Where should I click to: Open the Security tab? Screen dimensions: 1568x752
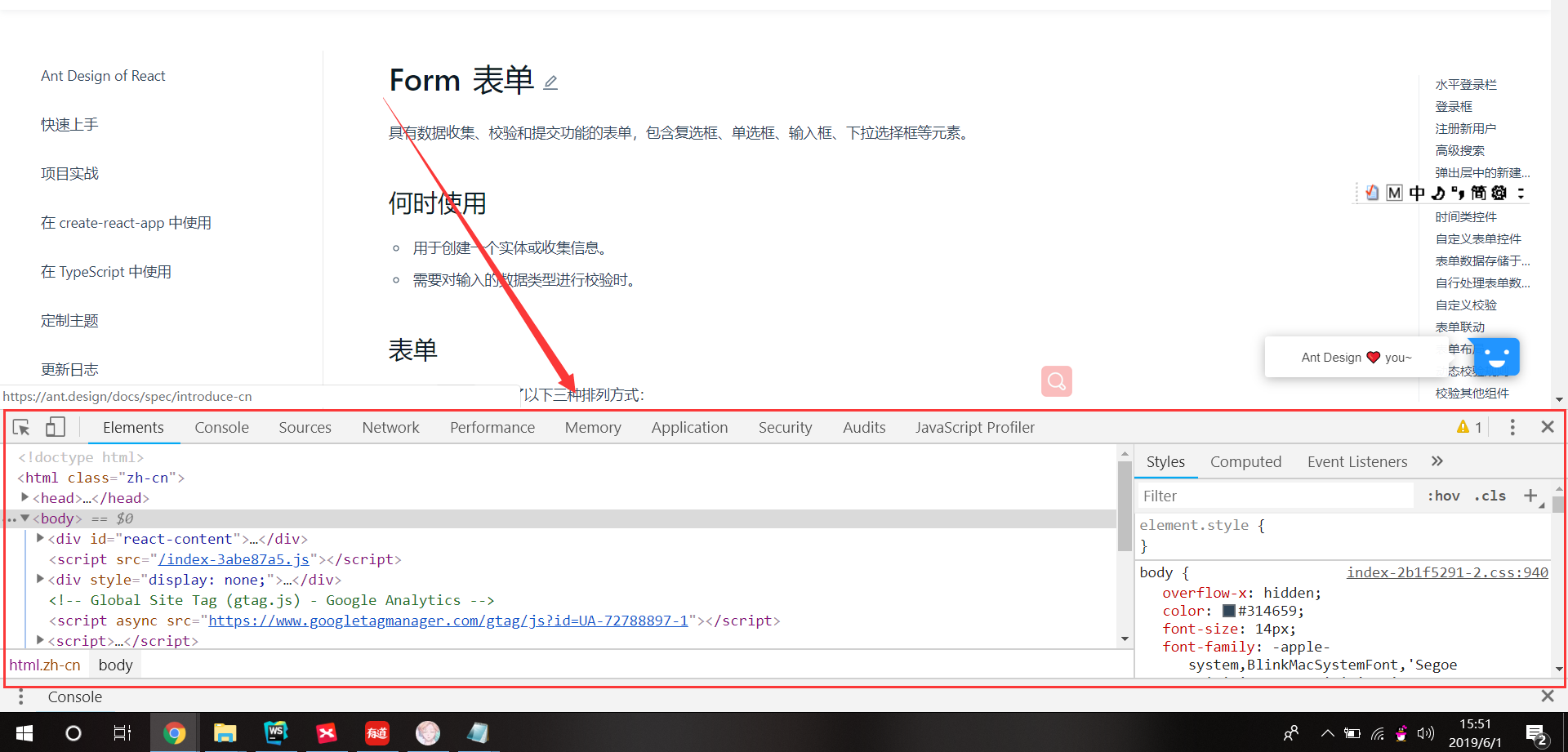tap(785, 427)
